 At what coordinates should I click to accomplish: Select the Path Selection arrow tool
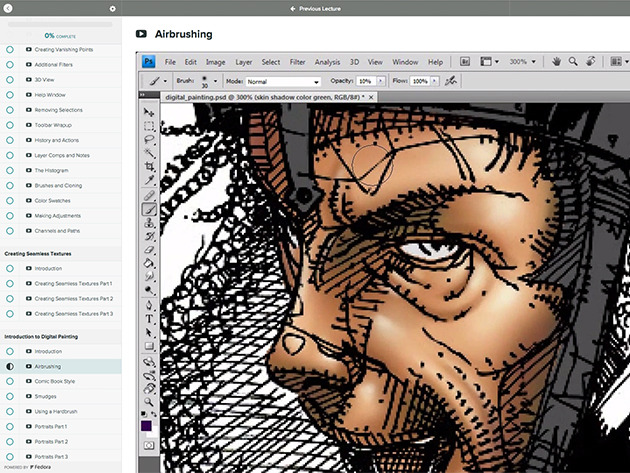click(x=149, y=332)
